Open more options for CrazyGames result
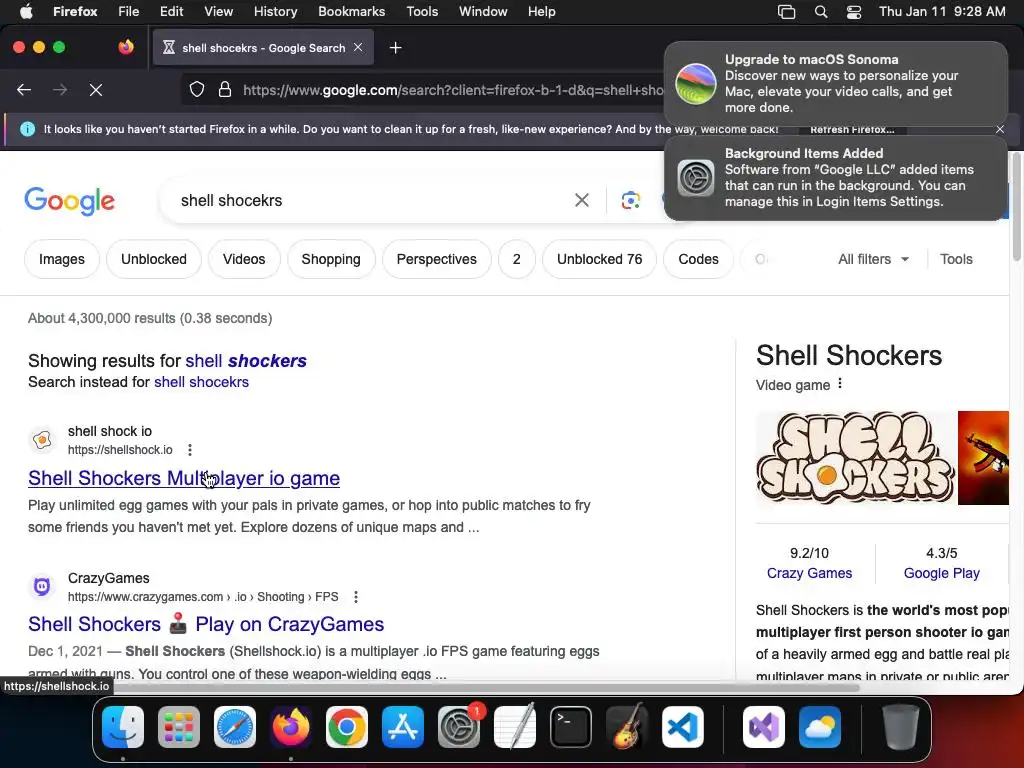Viewport: 1024px width, 768px height. tap(355, 596)
